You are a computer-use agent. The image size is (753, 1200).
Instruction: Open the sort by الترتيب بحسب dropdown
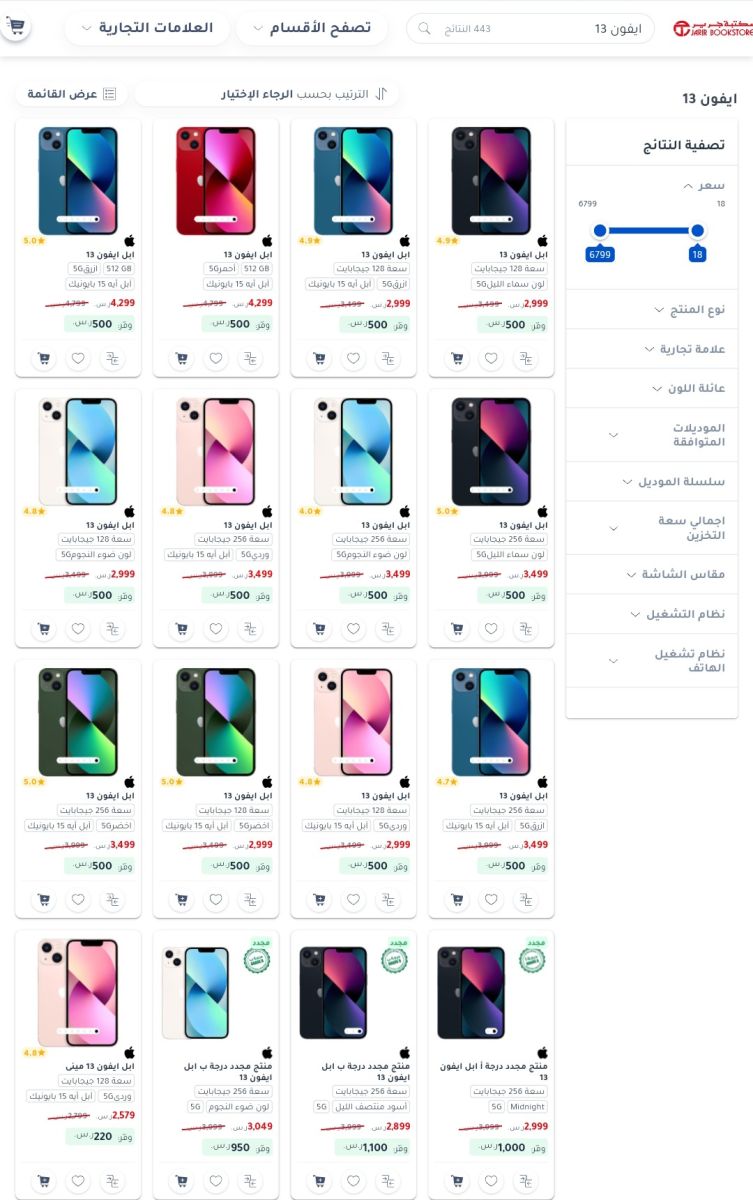tap(267, 94)
